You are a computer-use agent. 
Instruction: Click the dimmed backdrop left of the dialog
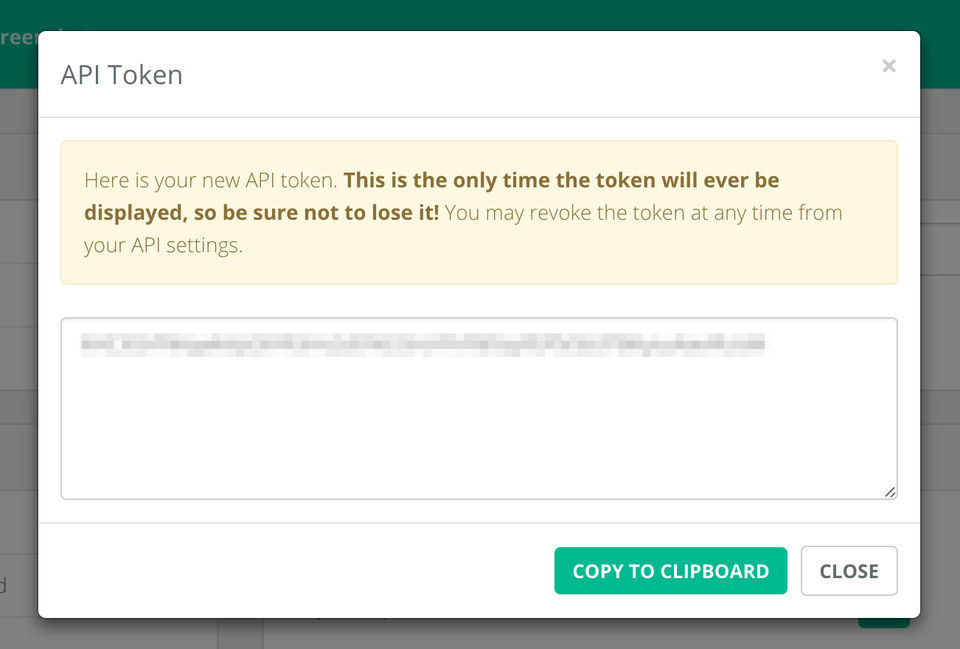pos(18,300)
